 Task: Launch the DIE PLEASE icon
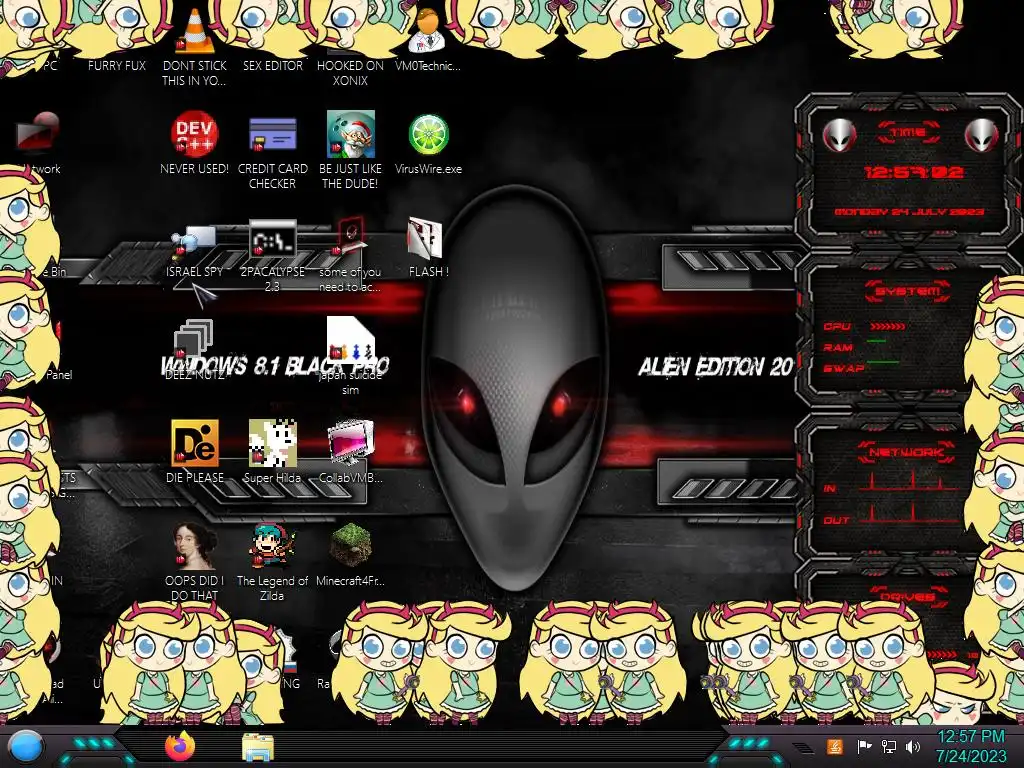(x=195, y=443)
